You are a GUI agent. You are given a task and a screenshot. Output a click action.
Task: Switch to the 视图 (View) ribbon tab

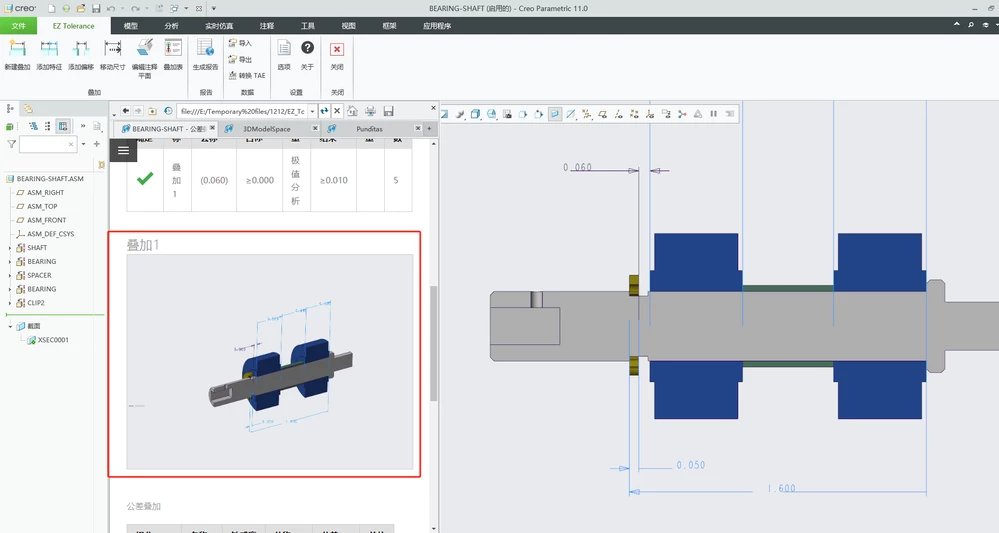(x=349, y=26)
